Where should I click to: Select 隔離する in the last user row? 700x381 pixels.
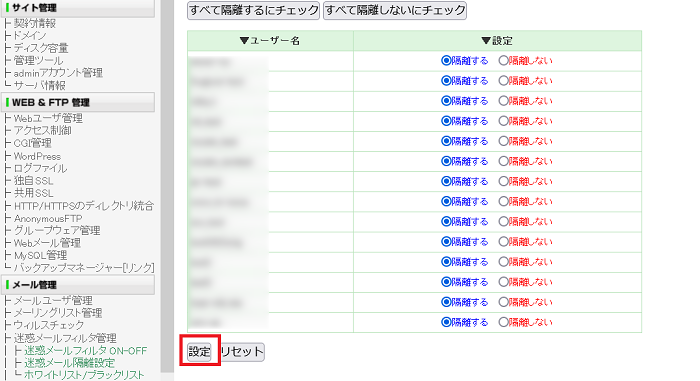(x=446, y=322)
